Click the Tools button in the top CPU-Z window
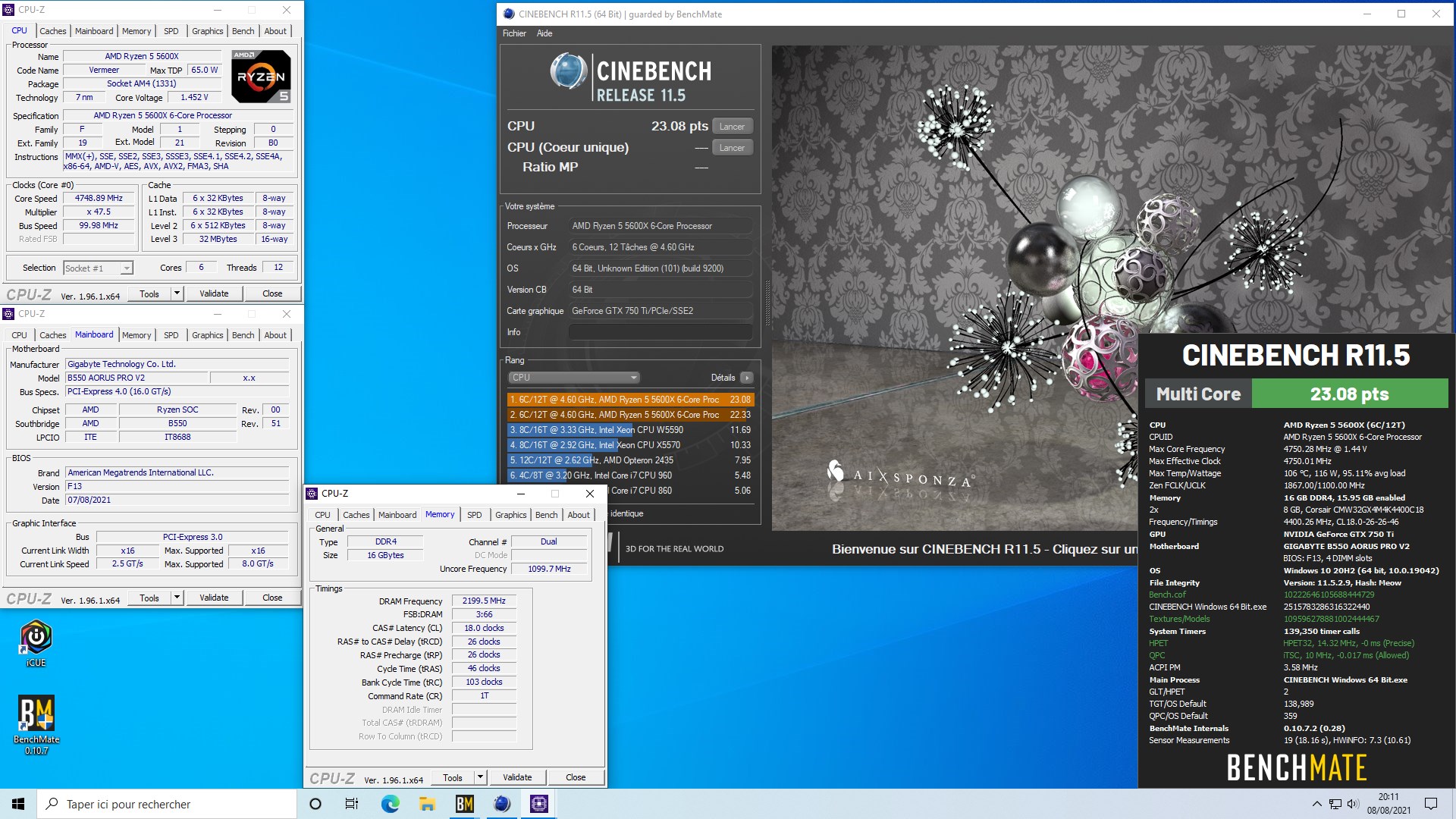Image resolution: width=1456 pixels, height=819 pixels. pyautogui.click(x=149, y=293)
